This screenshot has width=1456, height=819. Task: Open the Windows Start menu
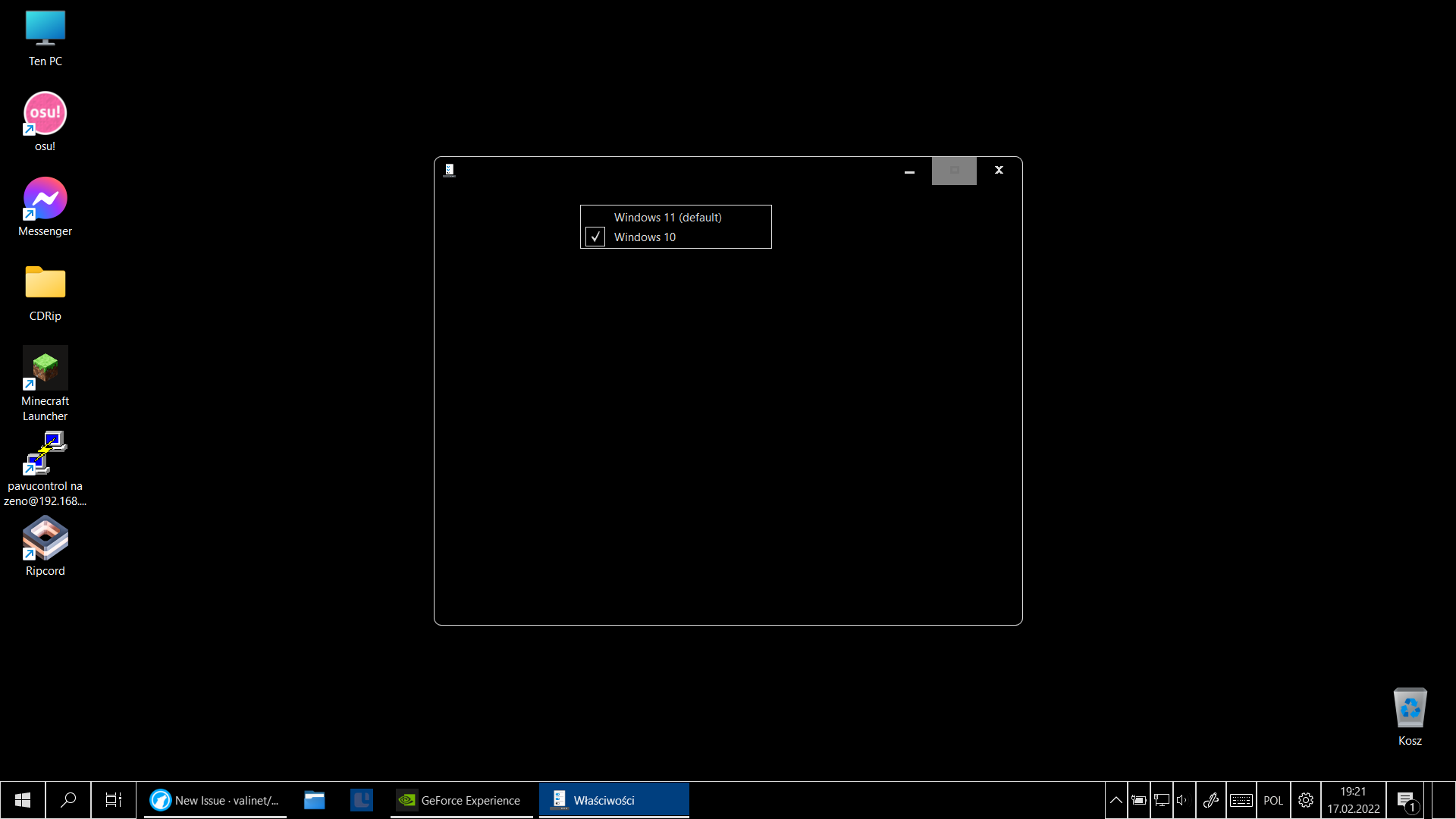click(23, 800)
